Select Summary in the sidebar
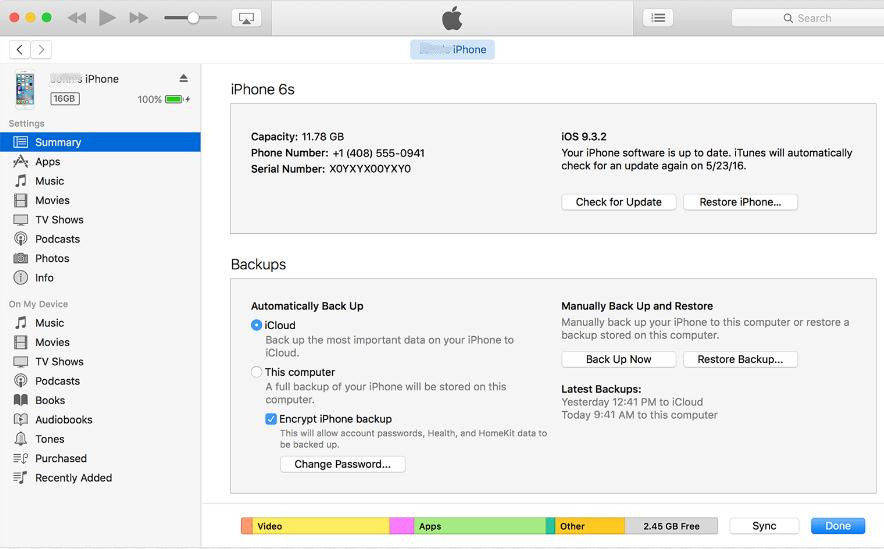The width and height of the screenshot is (884, 549). pyautogui.click(x=58, y=142)
